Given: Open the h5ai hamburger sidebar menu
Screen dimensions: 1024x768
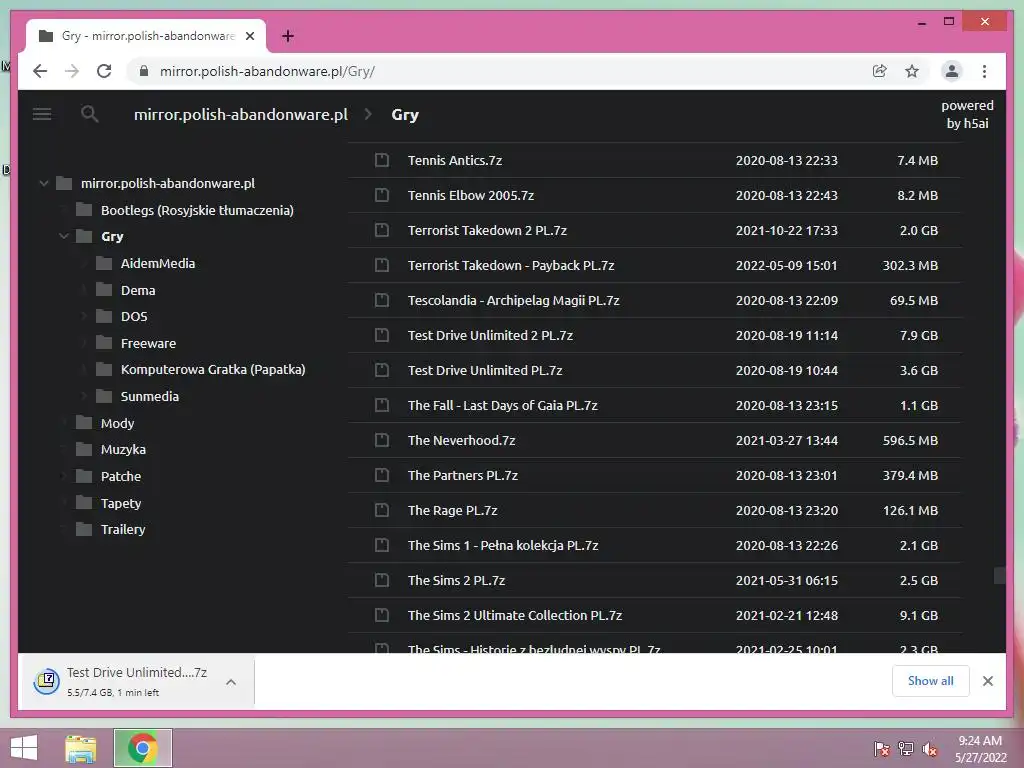Looking at the screenshot, I should coord(42,114).
